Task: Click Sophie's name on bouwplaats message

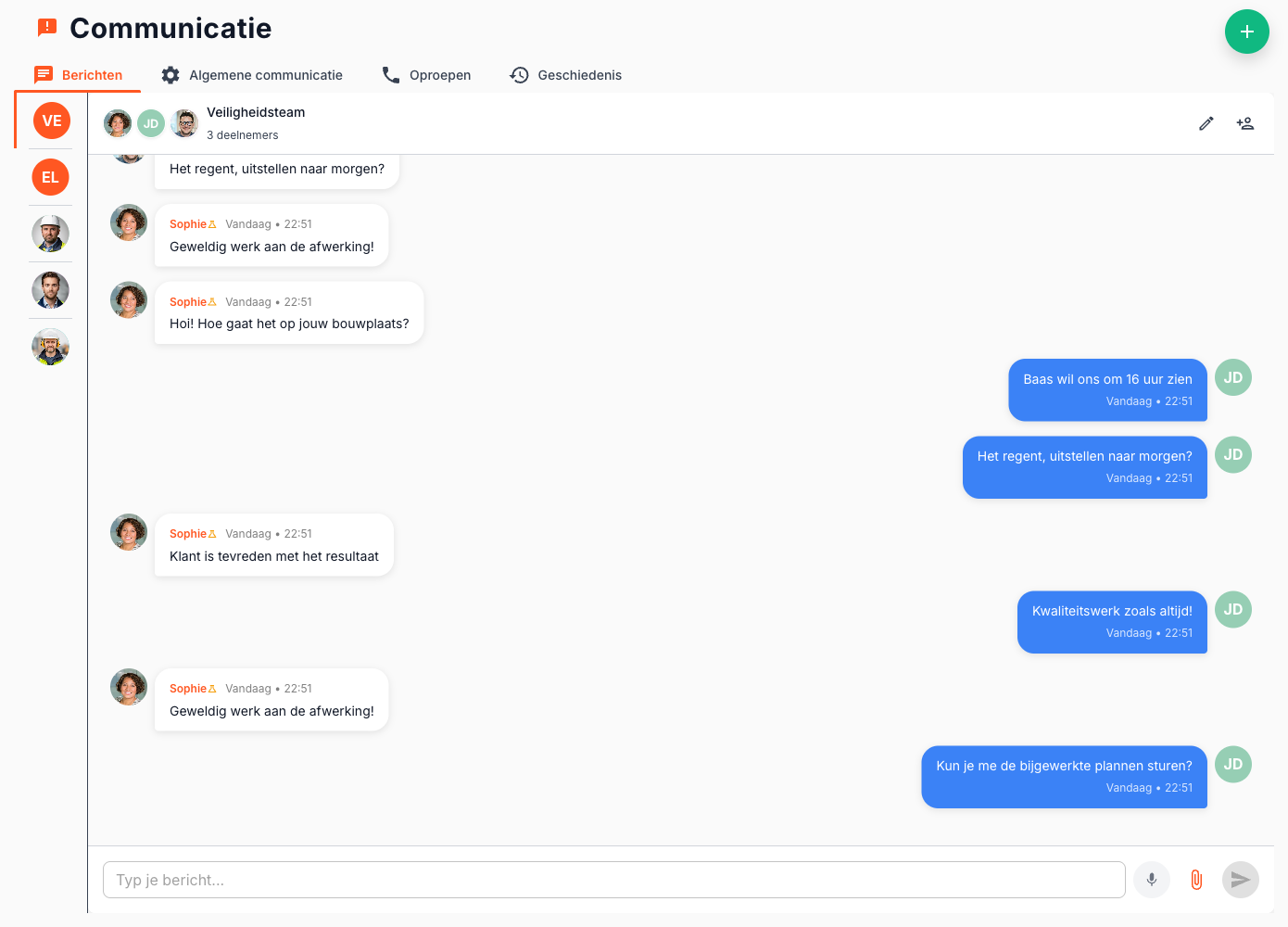Action: click(188, 302)
